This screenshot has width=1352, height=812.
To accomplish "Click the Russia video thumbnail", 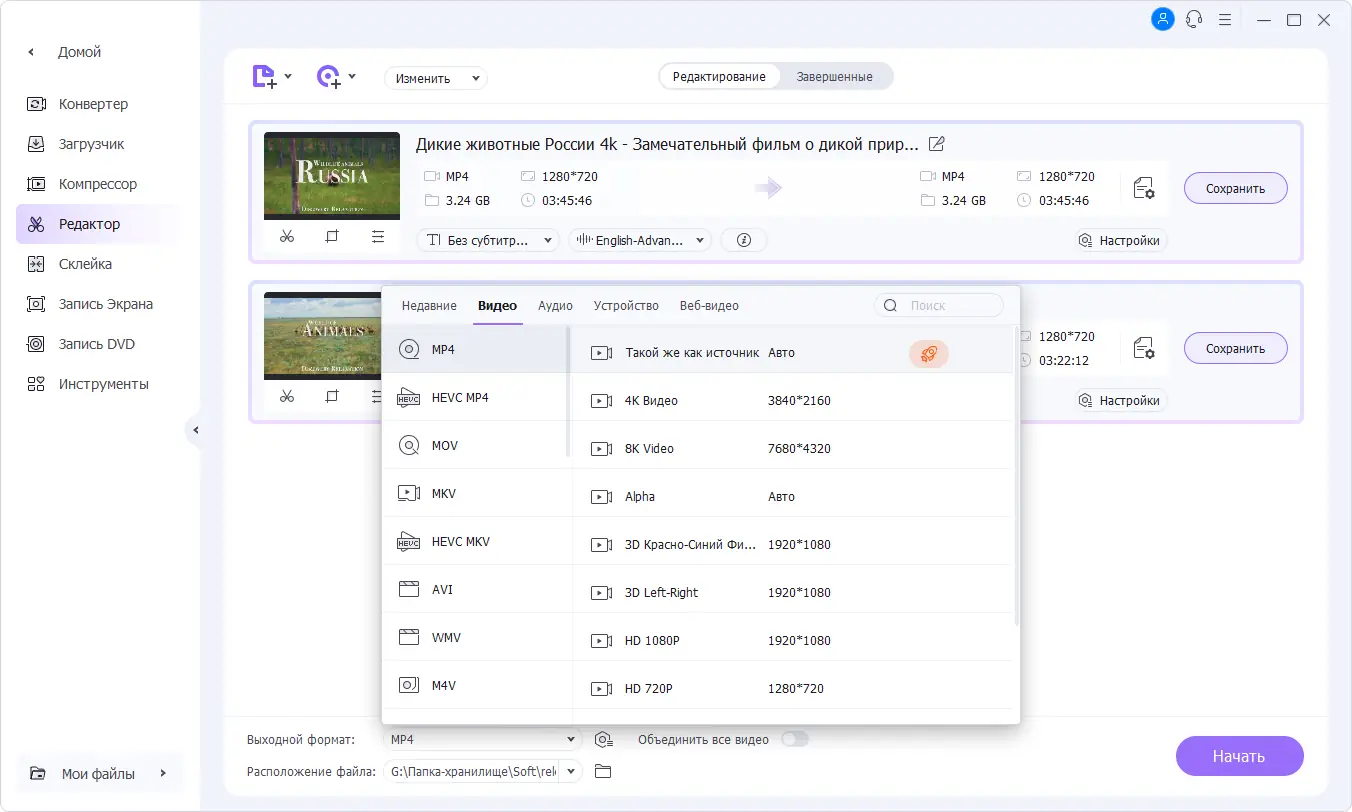I will click(x=331, y=175).
